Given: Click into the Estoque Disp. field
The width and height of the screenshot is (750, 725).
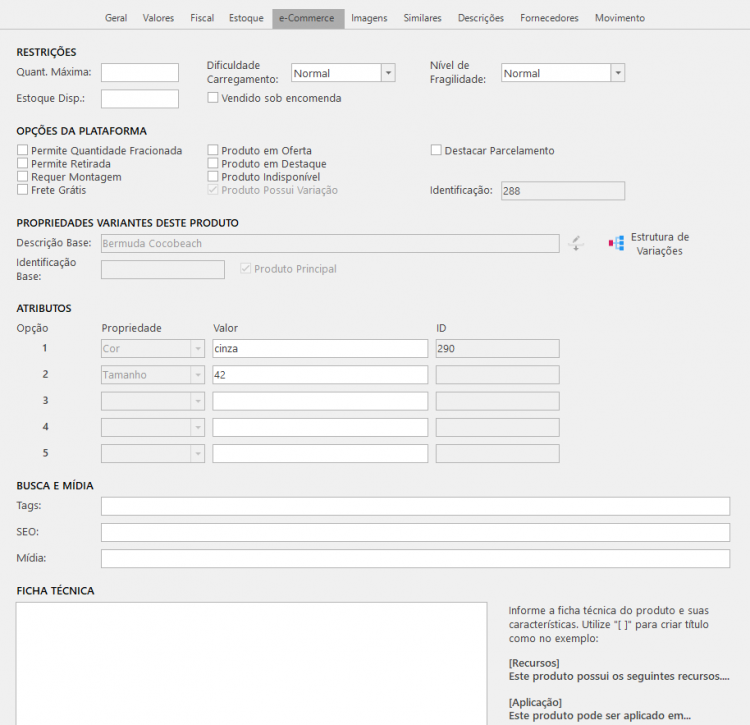Looking at the screenshot, I should point(140,99).
